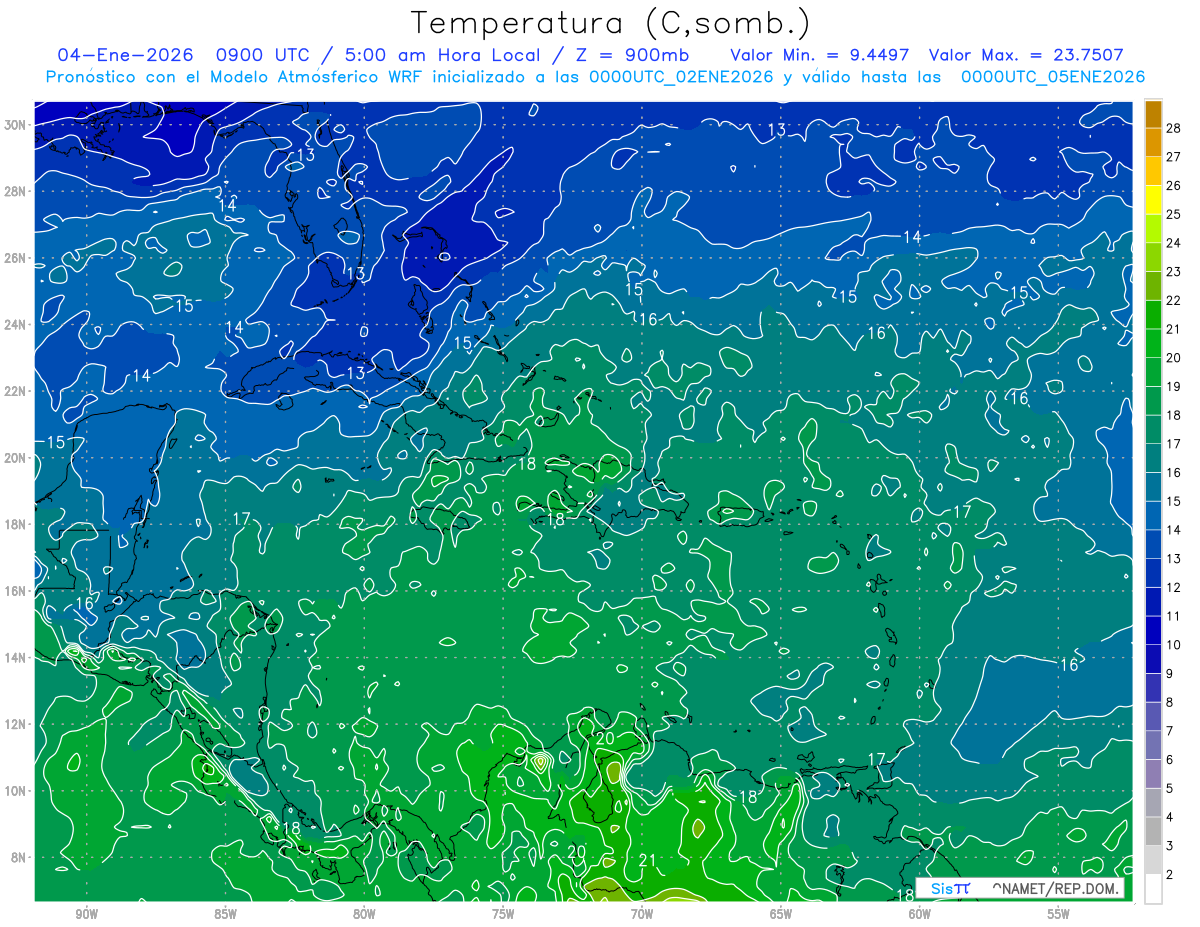This screenshot has width=1200, height=927.
Task: Pick the green swatch between colorbar 20 and 21
Action: pos(1153,343)
